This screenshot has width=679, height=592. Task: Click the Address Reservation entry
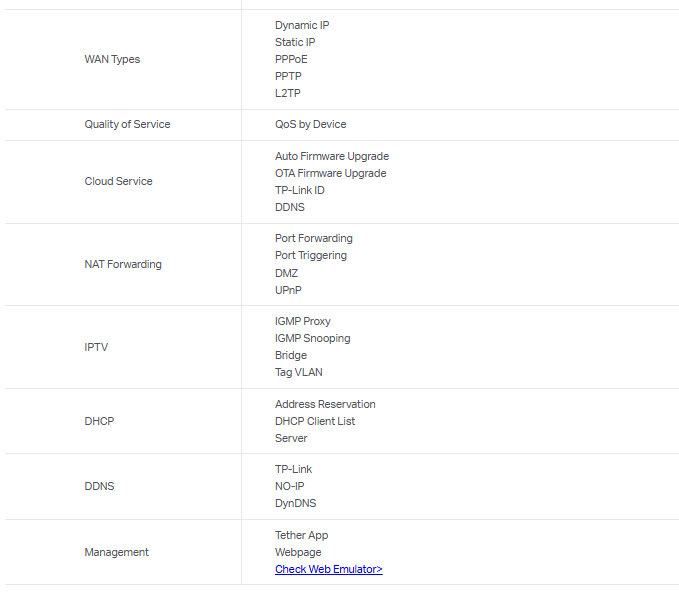coord(325,404)
